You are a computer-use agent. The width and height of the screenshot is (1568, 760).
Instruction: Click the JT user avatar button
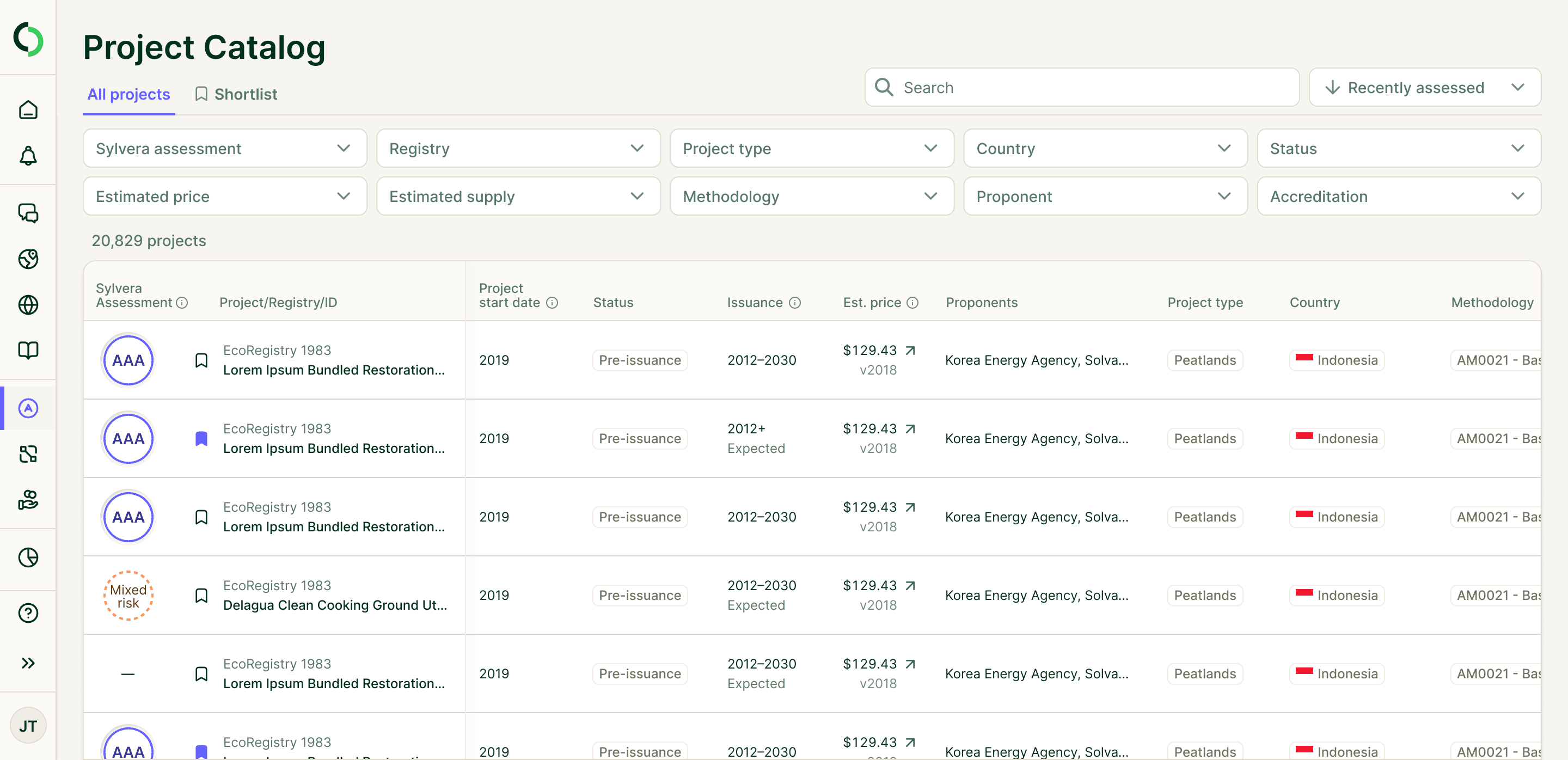coord(28,725)
